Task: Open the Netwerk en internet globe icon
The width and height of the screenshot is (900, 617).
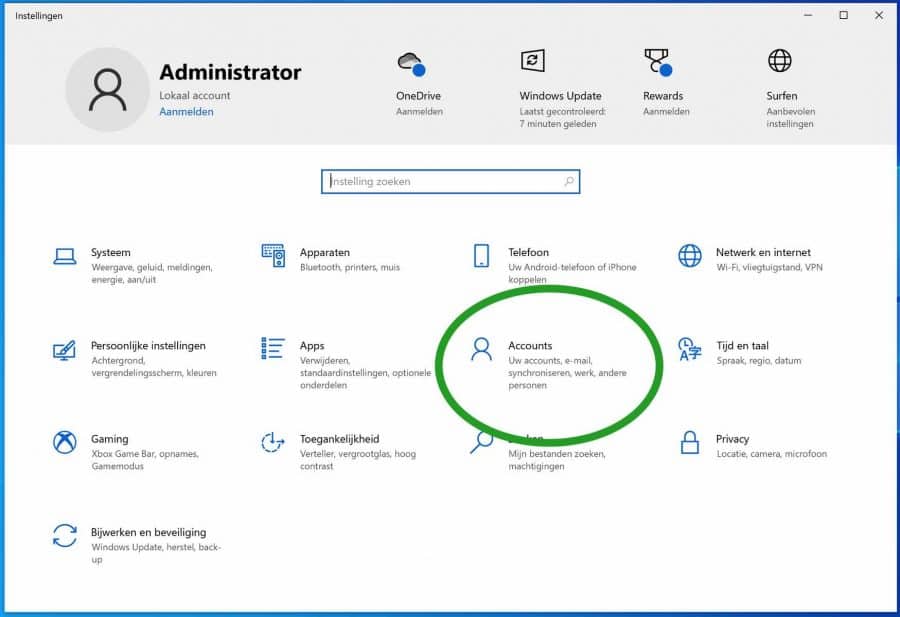Action: (690, 255)
